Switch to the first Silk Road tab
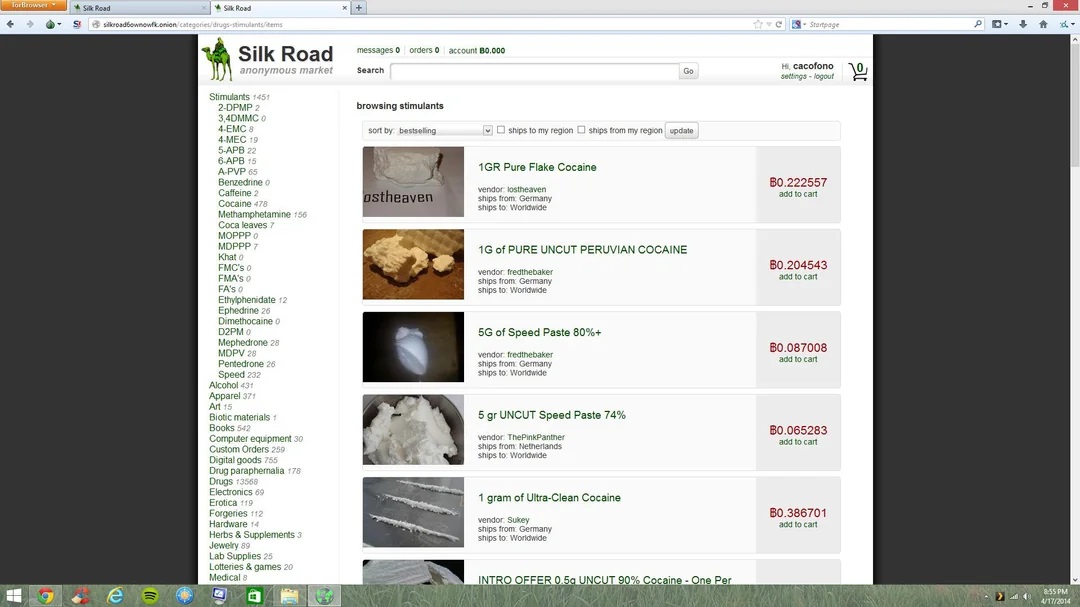This screenshot has width=1080, height=607. coord(140,8)
